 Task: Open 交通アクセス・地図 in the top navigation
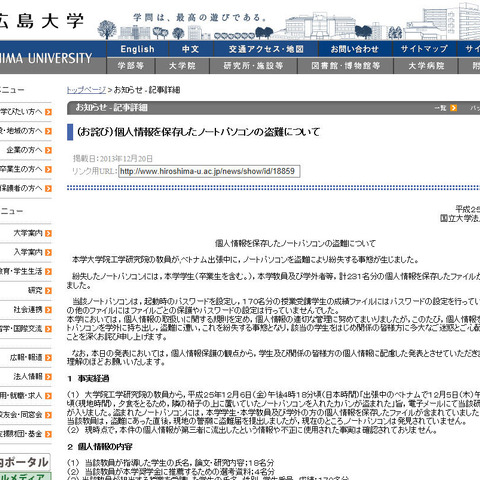pos(266,49)
